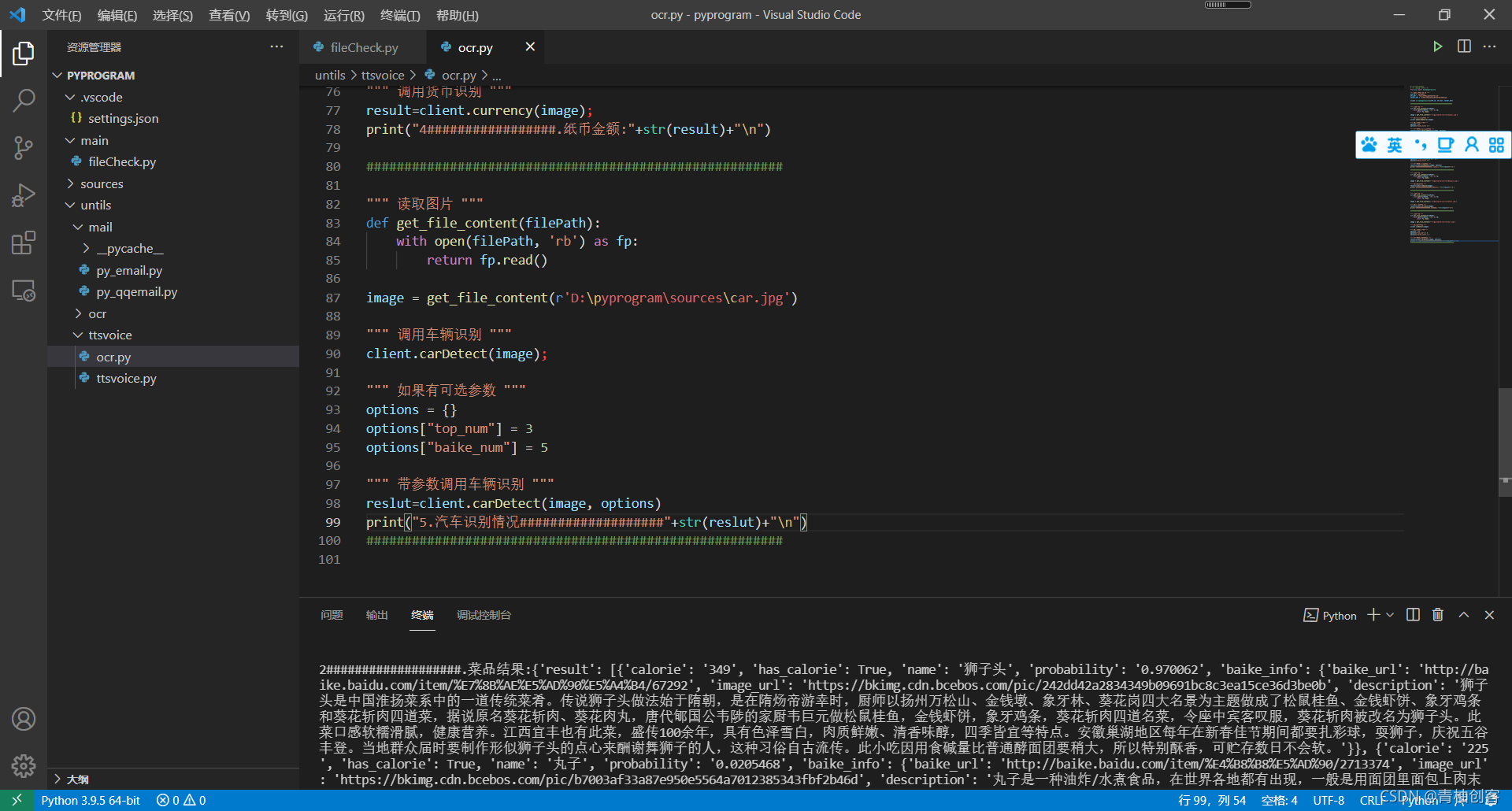Change indentation via 空格: 4

(x=1279, y=800)
